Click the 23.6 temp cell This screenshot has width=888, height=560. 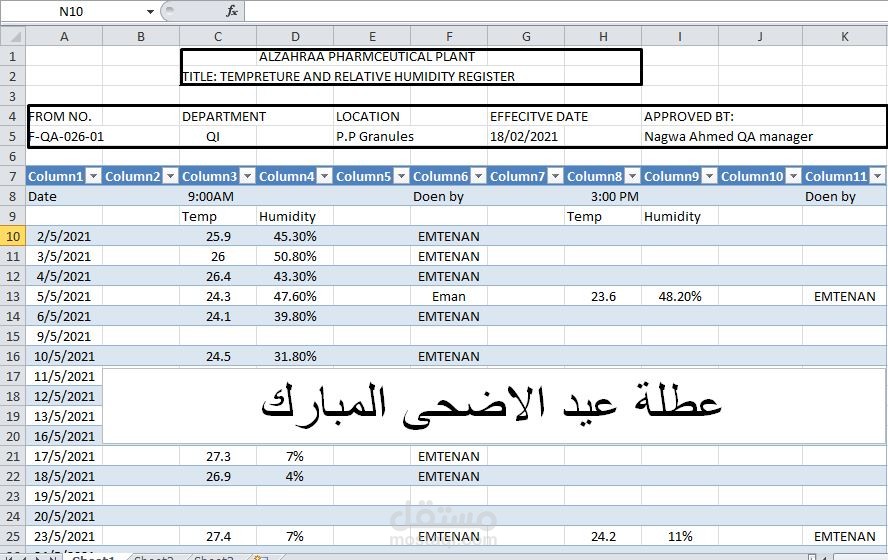pos(603,296)
